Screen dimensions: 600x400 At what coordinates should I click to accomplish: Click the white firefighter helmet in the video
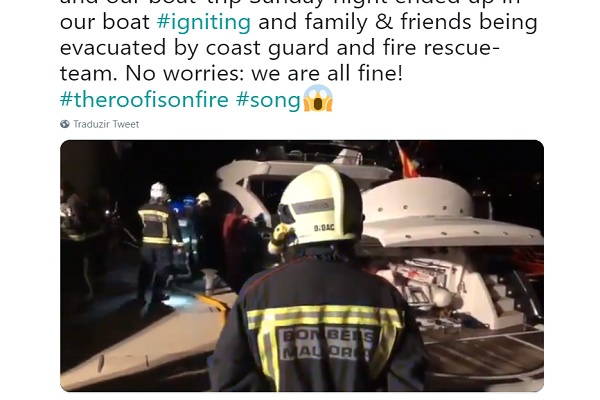click(320, 206)
